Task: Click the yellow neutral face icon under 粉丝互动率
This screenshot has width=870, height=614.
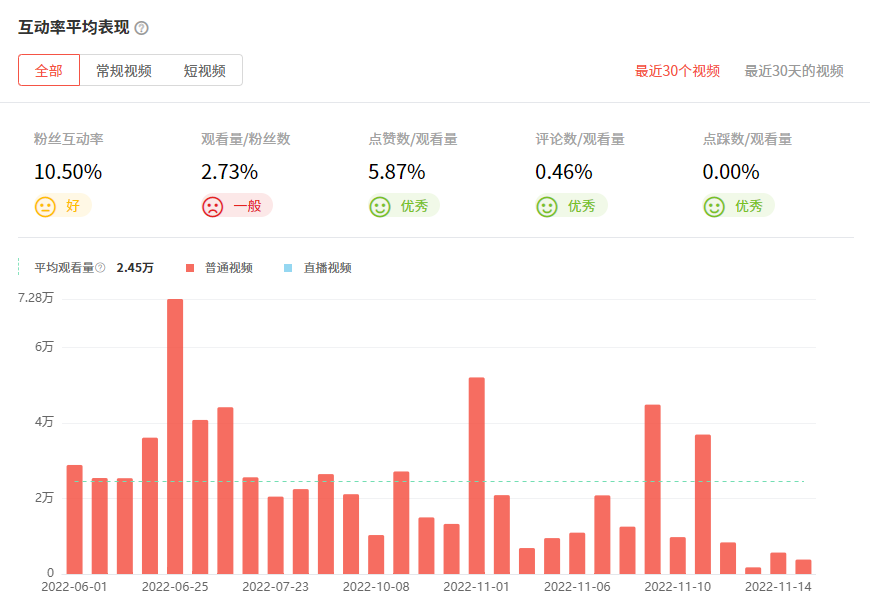Action: pos(45,207)
